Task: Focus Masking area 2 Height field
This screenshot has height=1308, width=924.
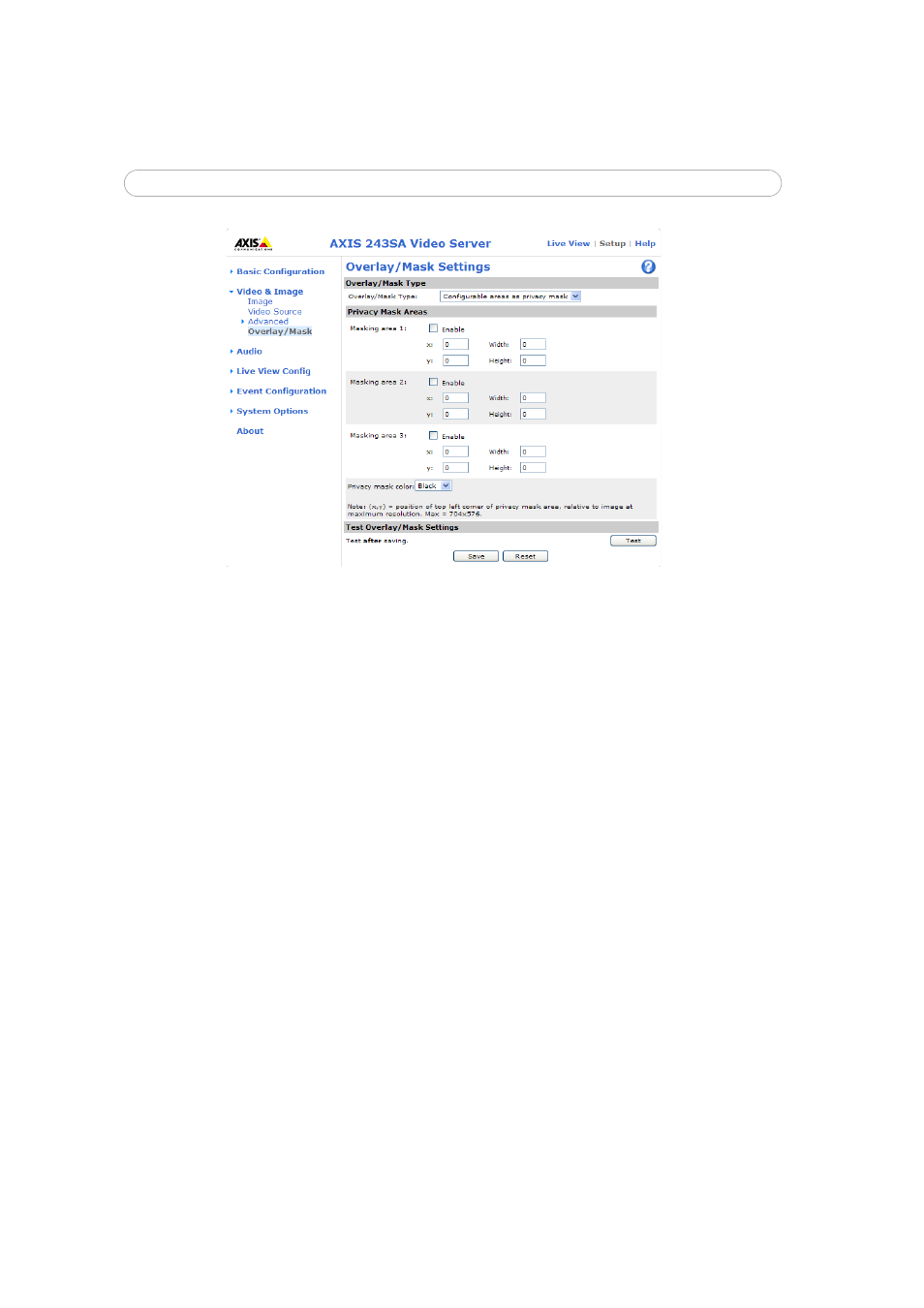Action: (x=533, y=414)
